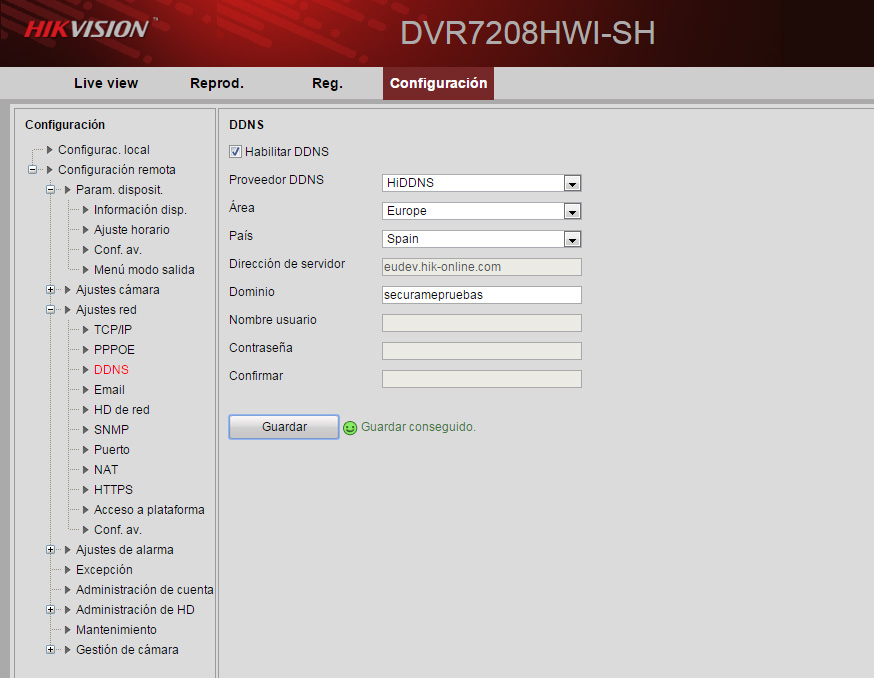Viewport: 874px width, 678px height.
Task: Expand the Gestión de cámara node
Action: click(50, 650)
